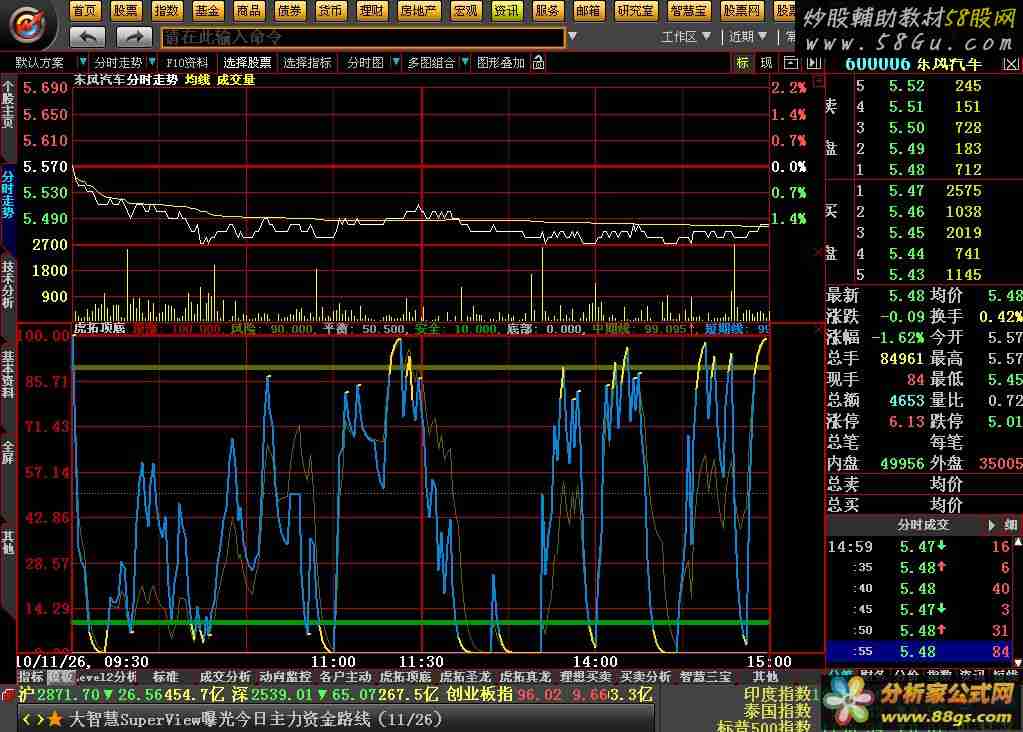Expand the 分时图 dropdown arrow
Image resolution: width=1023 pixels, height=732 pixels.
[395, 63]
